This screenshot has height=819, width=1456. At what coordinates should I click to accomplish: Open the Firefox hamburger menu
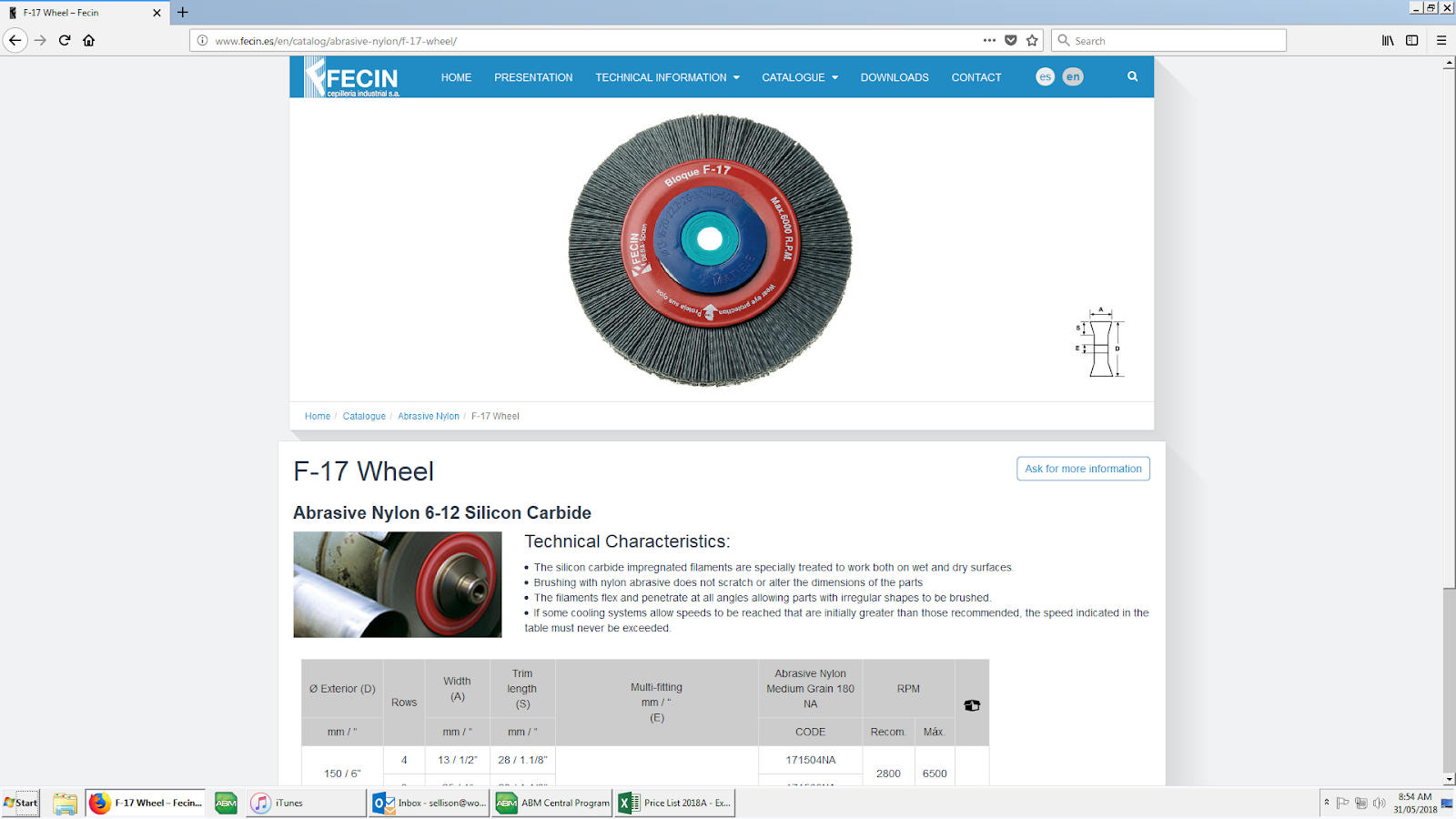click(1441, 40)
